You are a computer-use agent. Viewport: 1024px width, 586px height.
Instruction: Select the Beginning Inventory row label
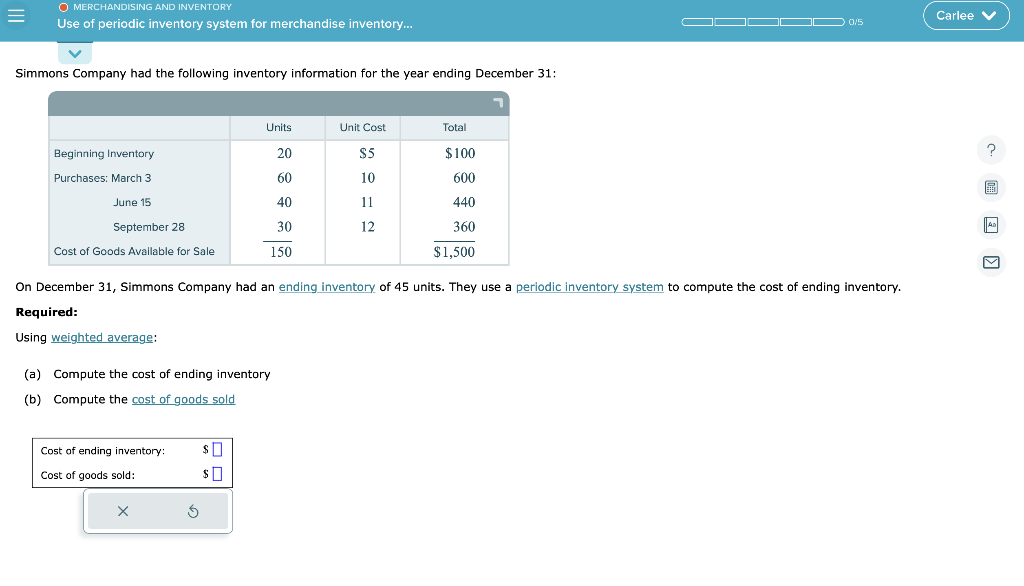(104, 154)
